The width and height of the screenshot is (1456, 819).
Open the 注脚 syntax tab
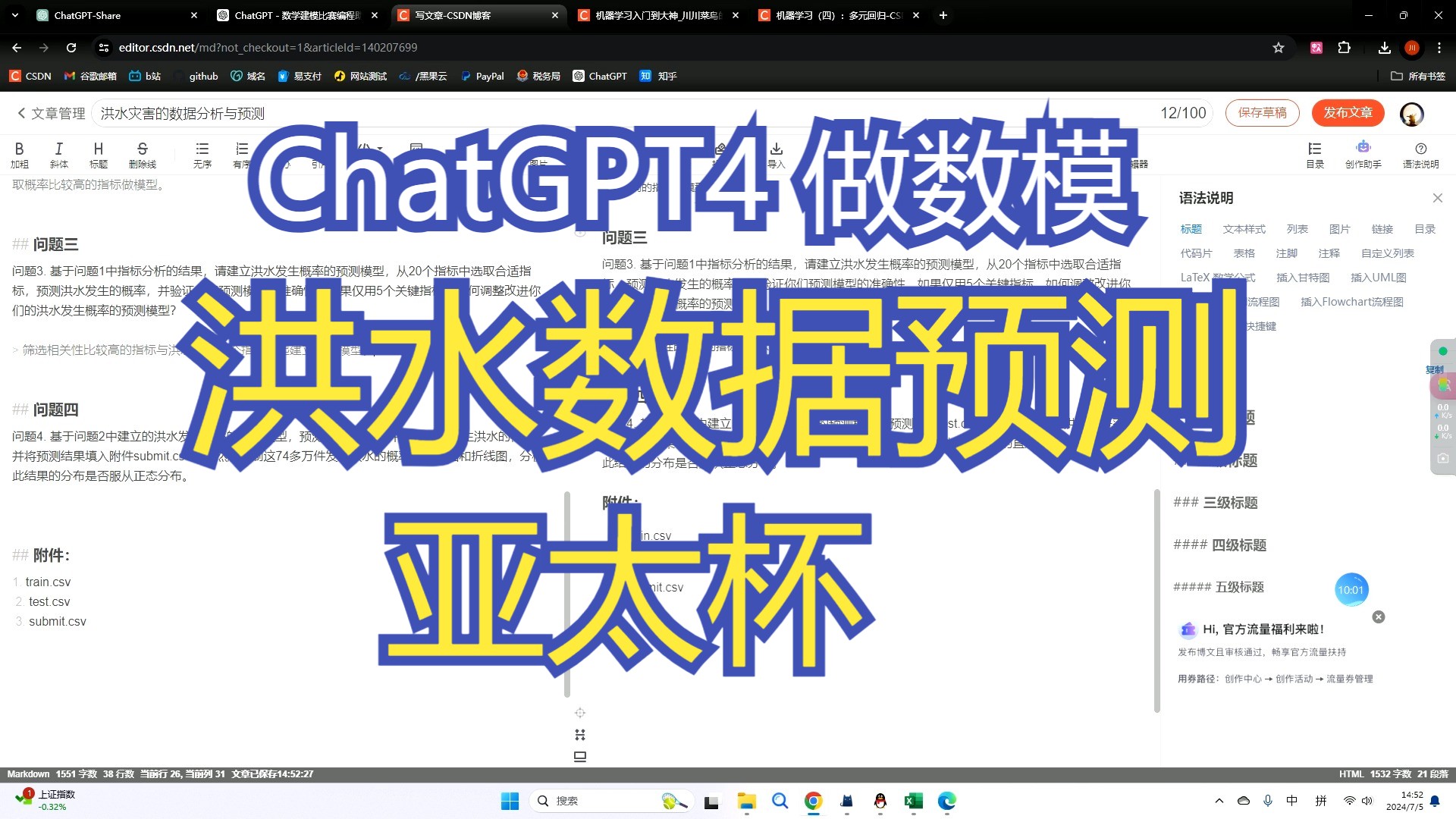coord(1286,253)
